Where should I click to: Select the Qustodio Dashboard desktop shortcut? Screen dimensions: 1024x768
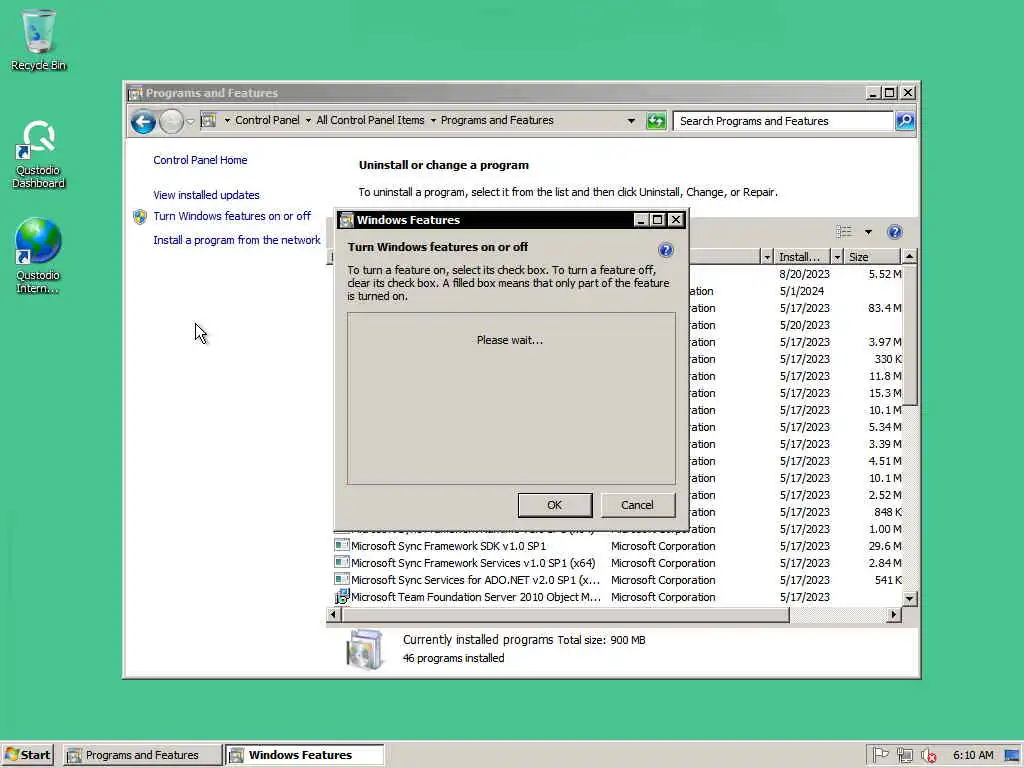click(39, 155)
